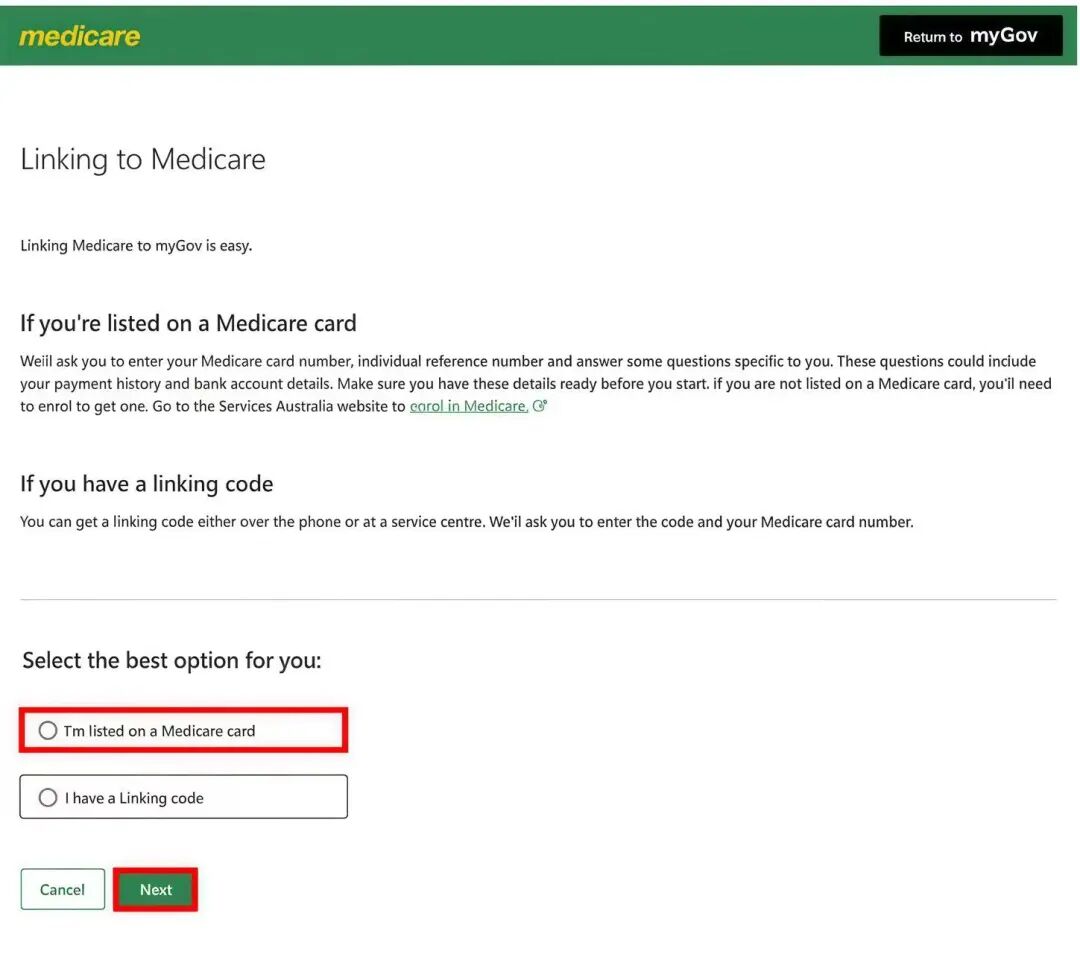Select the "I'm listed on a Medicare card" radio circle

coord(48,731)
